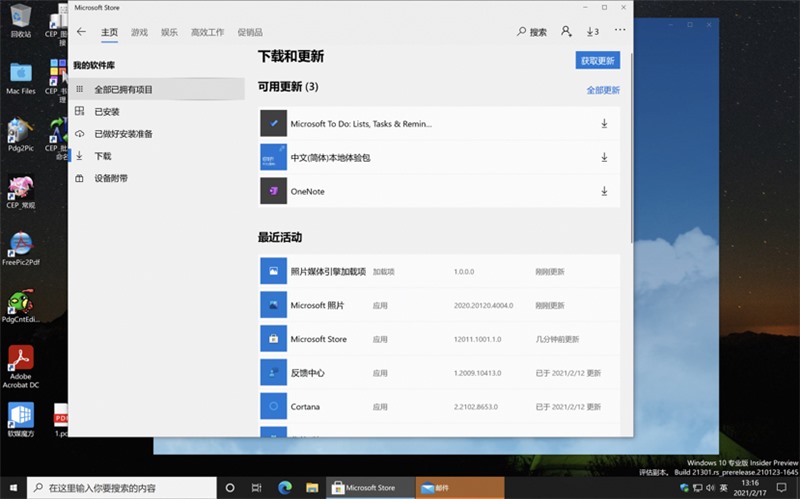Open the Pdg2Pic desktop shortcut
The image size is (800, 499).
21,135
